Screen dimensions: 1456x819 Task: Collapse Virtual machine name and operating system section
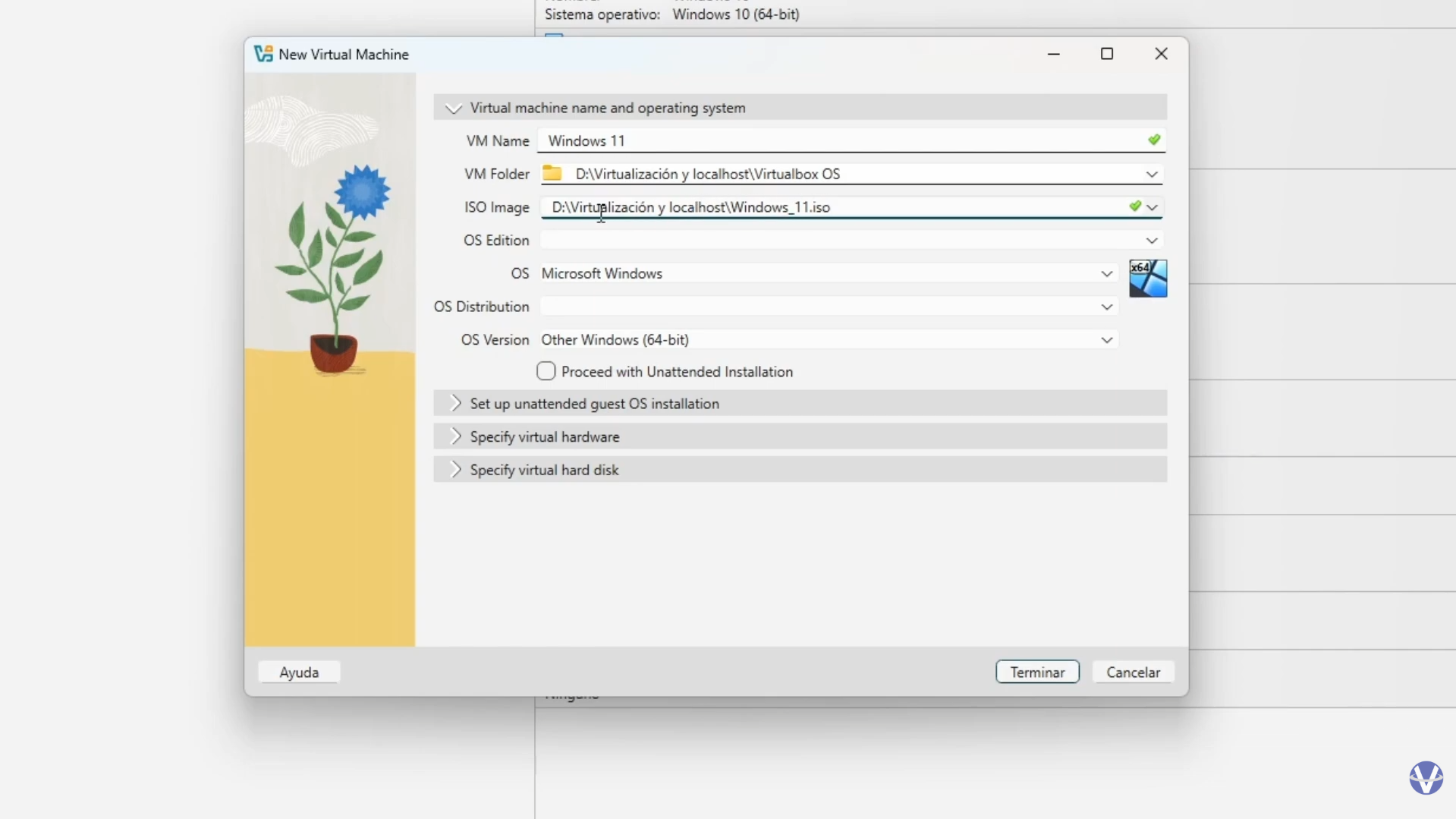point(454,108)
